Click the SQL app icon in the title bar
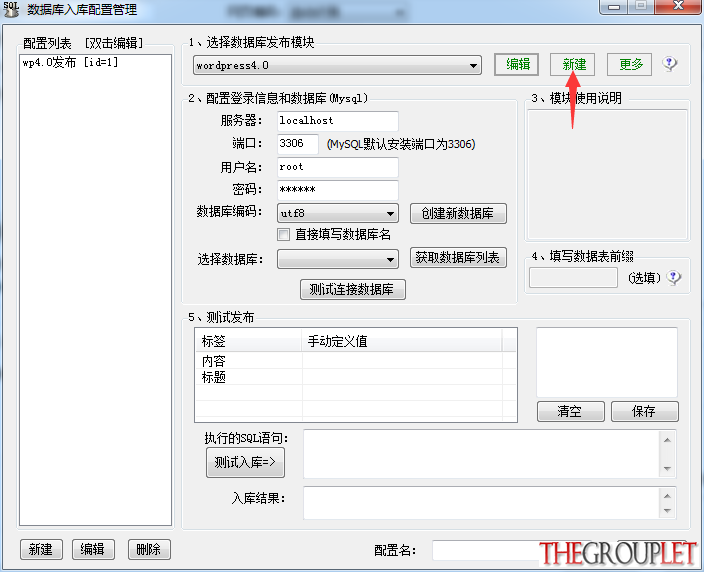The width and height of the screenshot is (704, 572). (11, 9)
